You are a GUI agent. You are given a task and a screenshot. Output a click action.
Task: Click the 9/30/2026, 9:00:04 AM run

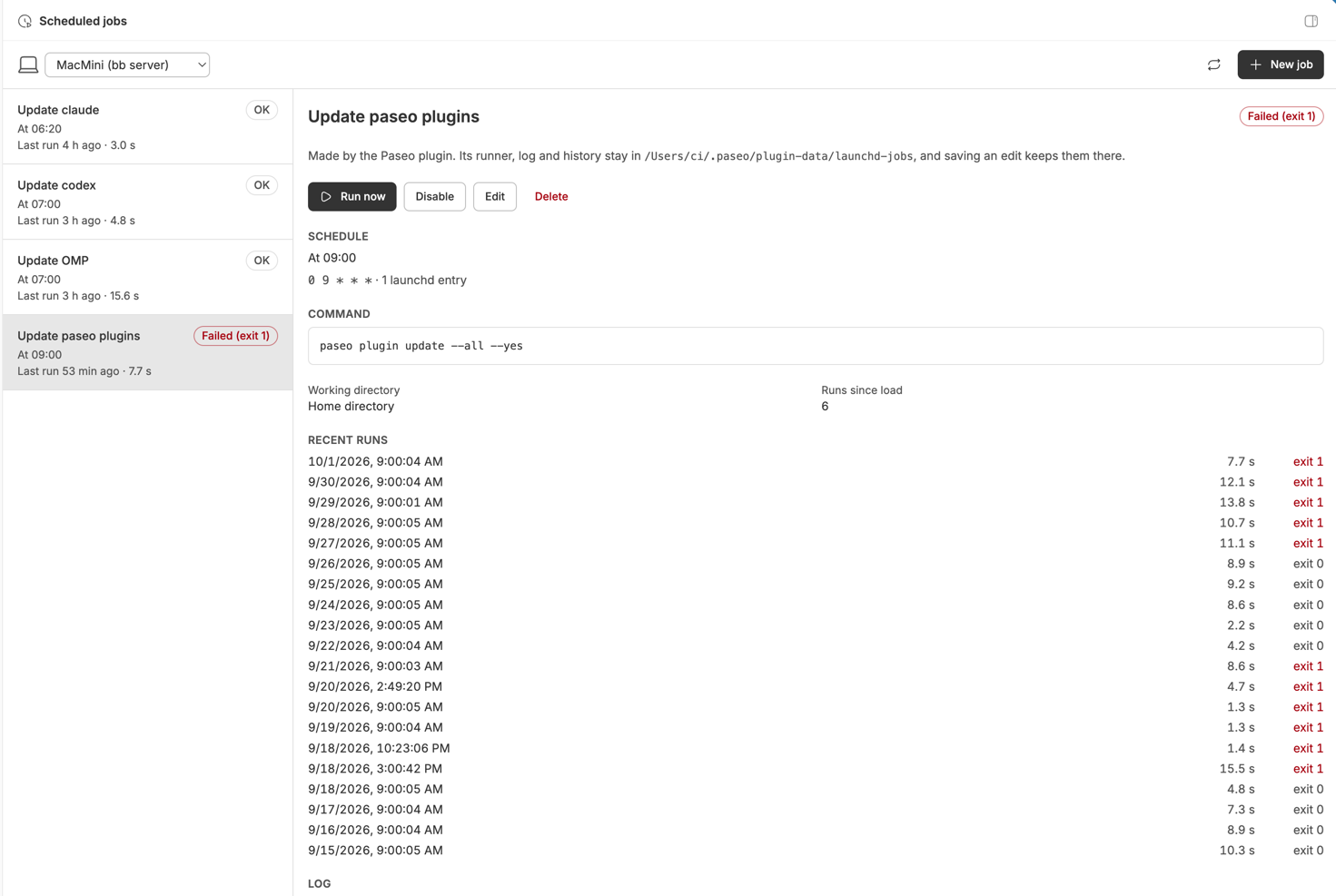pyautogui.click(x=815, y=482)
